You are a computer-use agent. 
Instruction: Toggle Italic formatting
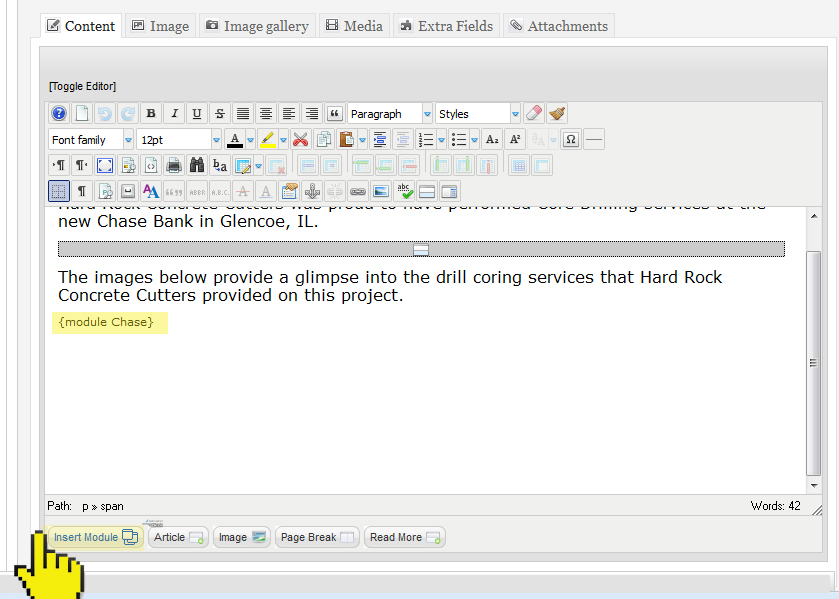tap(174, 113)
